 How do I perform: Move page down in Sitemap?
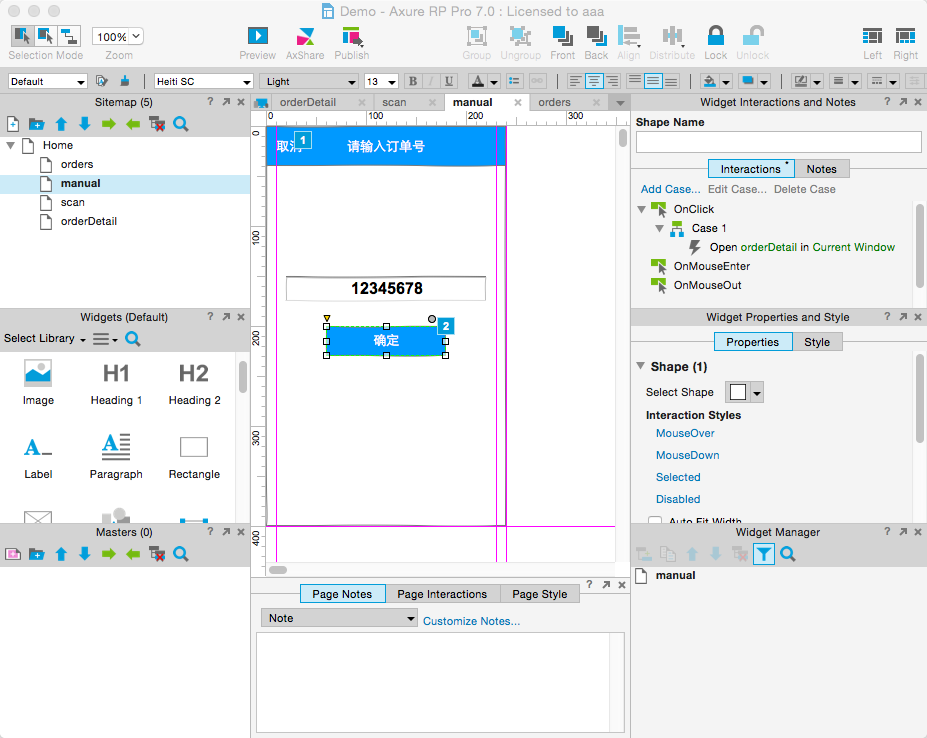tap(85, 124)
